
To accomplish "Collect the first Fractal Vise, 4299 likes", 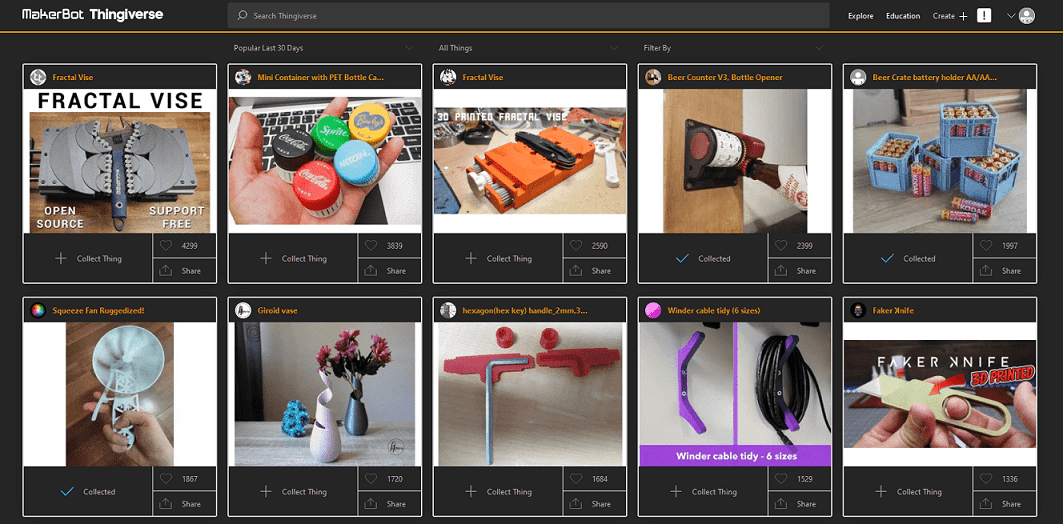I will 87,258.
